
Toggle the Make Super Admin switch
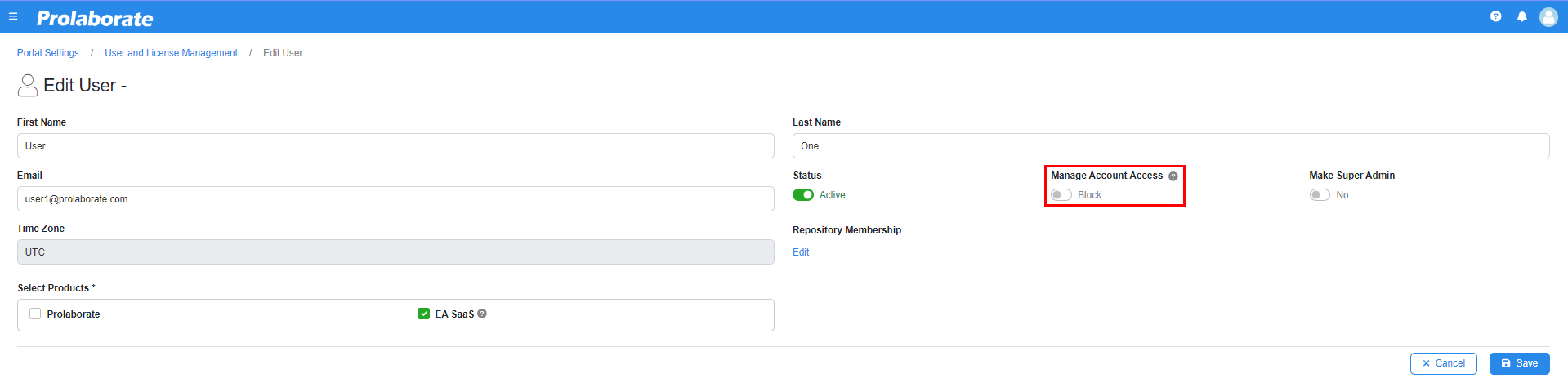1320,195
